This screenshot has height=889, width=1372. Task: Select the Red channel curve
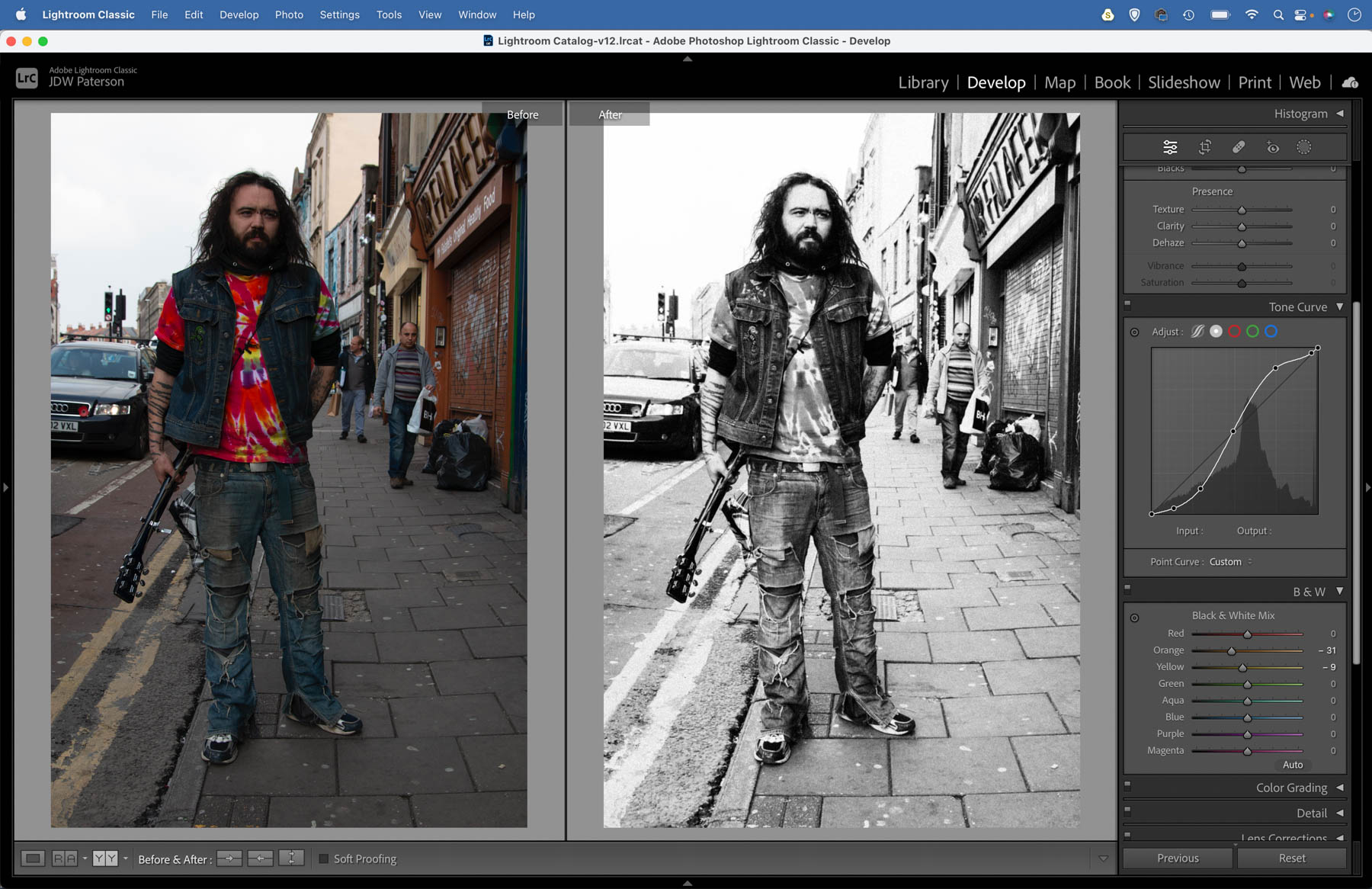click(x=1234, y=332)
